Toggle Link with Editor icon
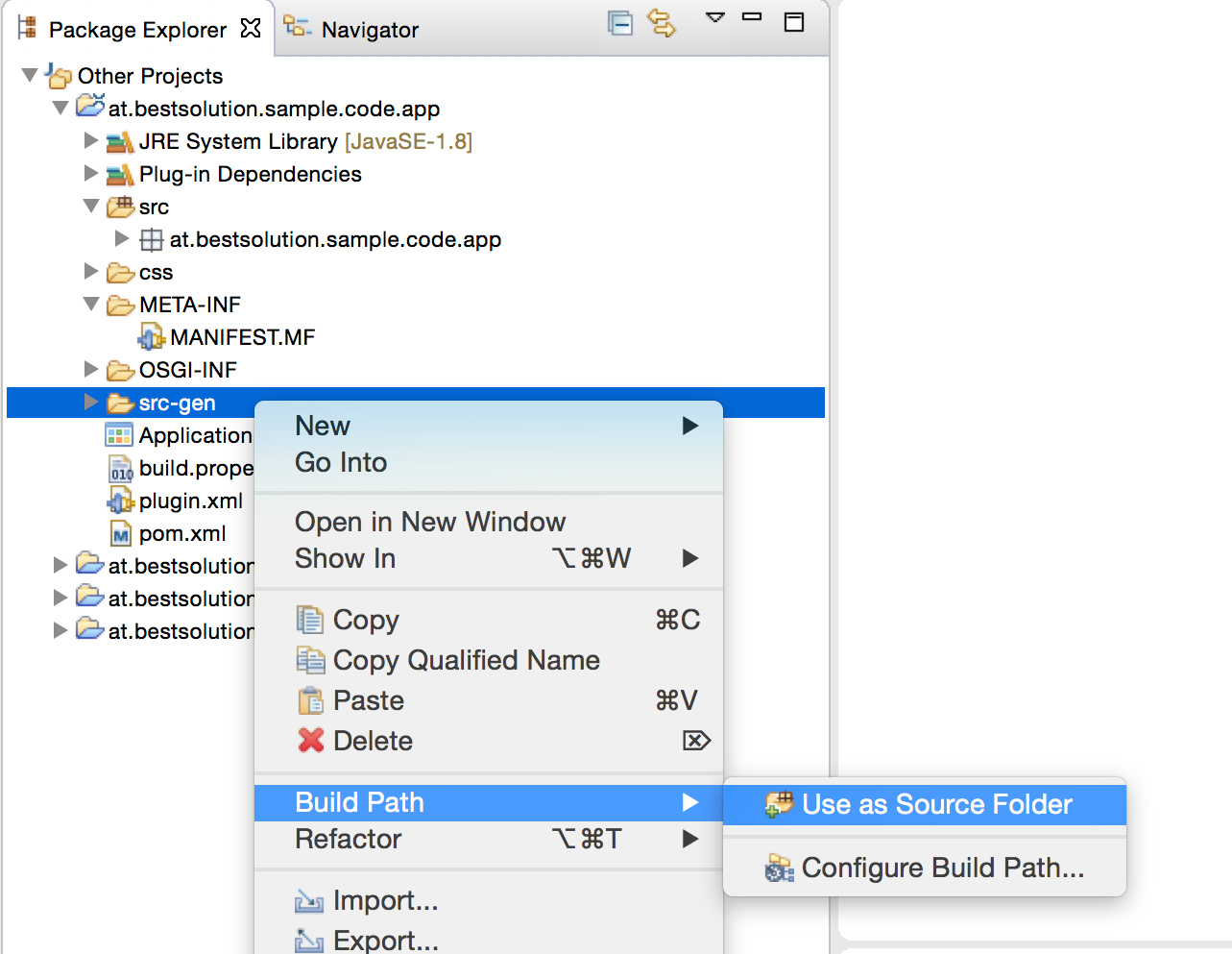 pyautogui.click(x=663, y=23)
